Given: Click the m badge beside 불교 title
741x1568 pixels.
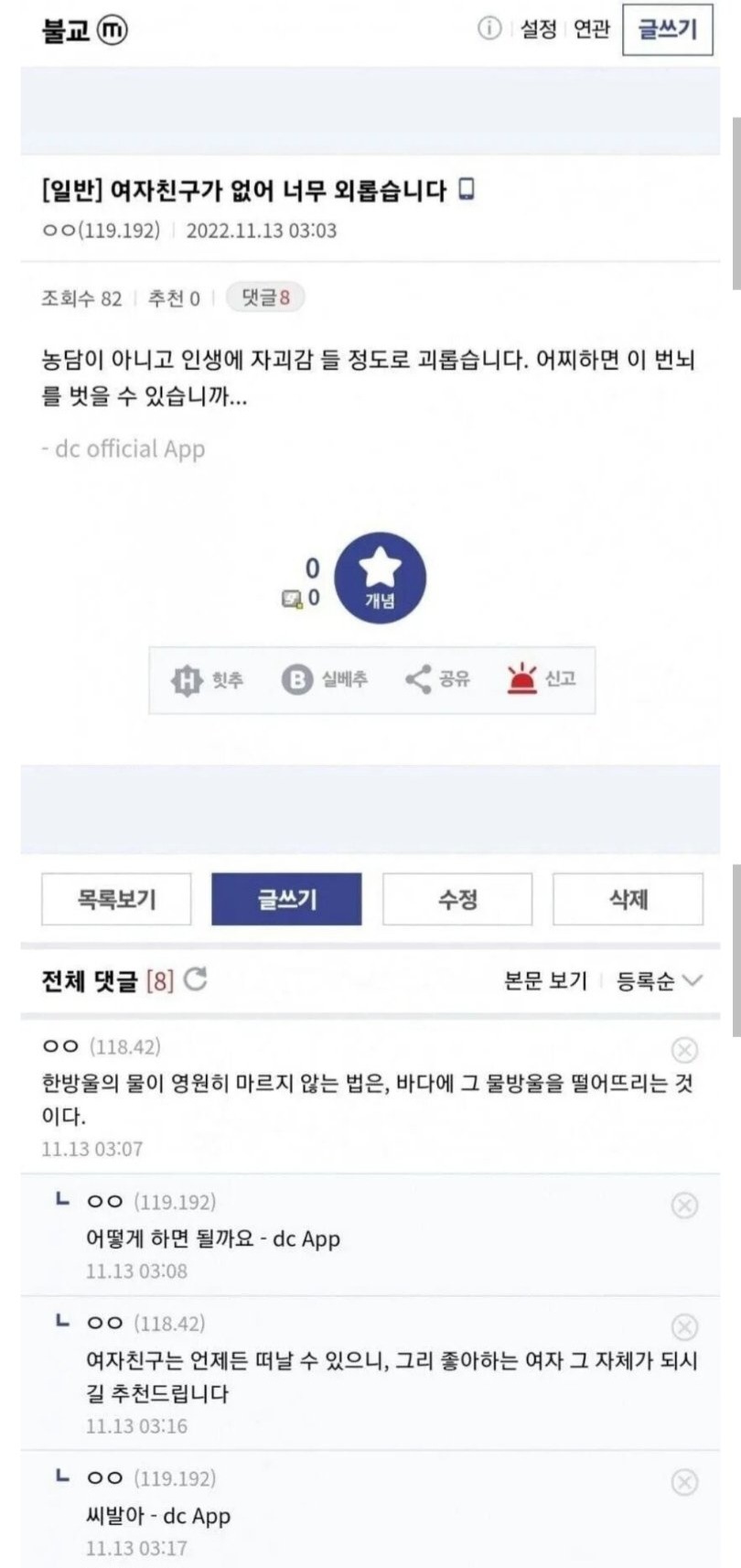Looking at the screenshot, I should pyautogui.click(x=112, y=30).
